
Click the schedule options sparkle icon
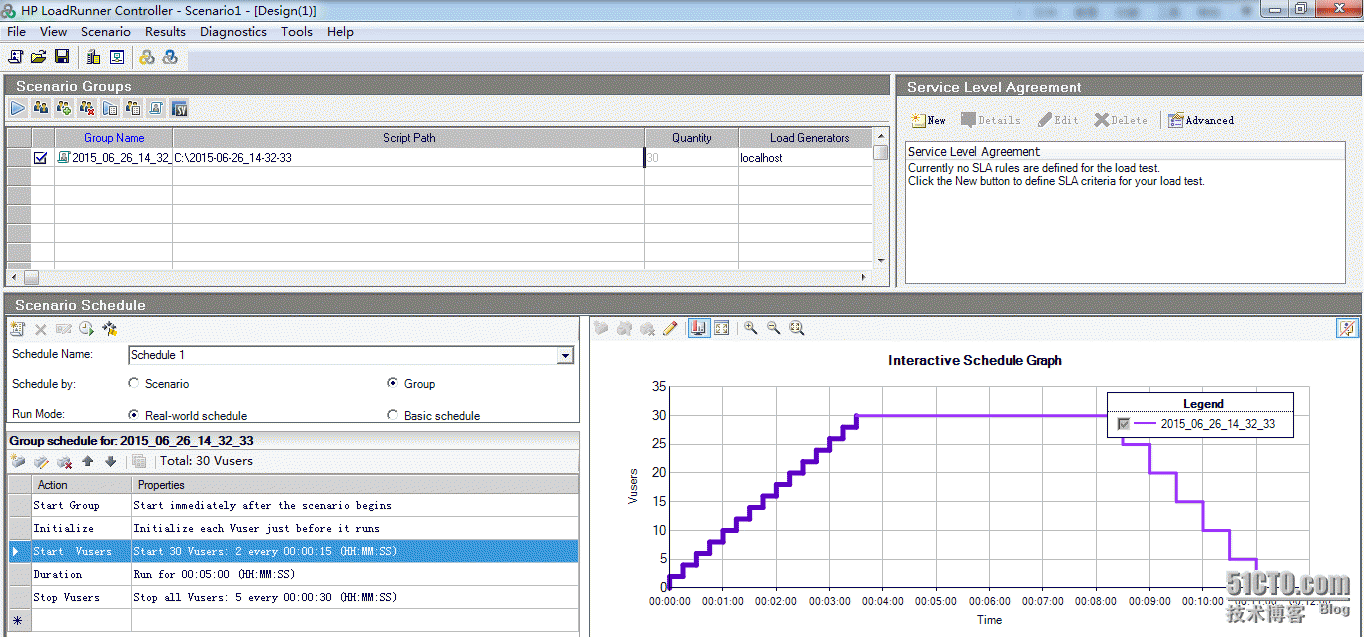click(x=110, y=328)
